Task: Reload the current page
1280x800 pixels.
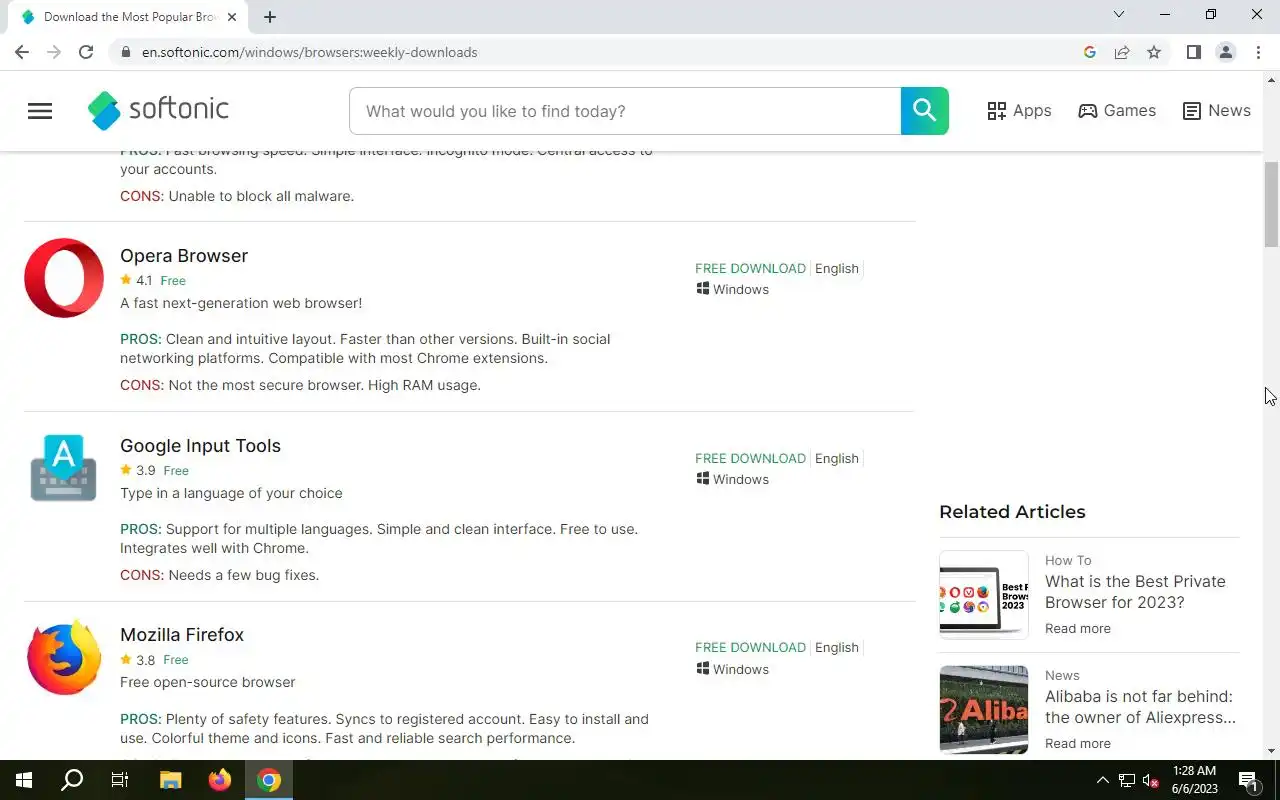Action: 86,52
